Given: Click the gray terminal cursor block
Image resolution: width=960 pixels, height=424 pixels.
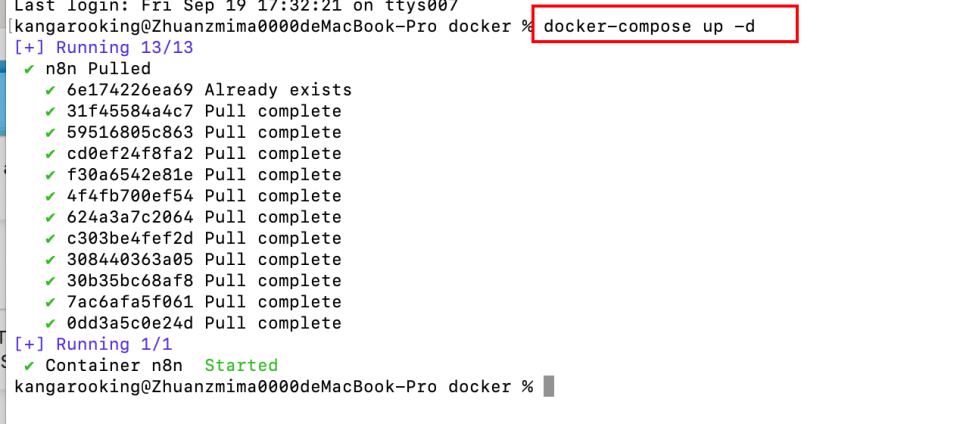Looking at the screenshot, I should [548, 387].
